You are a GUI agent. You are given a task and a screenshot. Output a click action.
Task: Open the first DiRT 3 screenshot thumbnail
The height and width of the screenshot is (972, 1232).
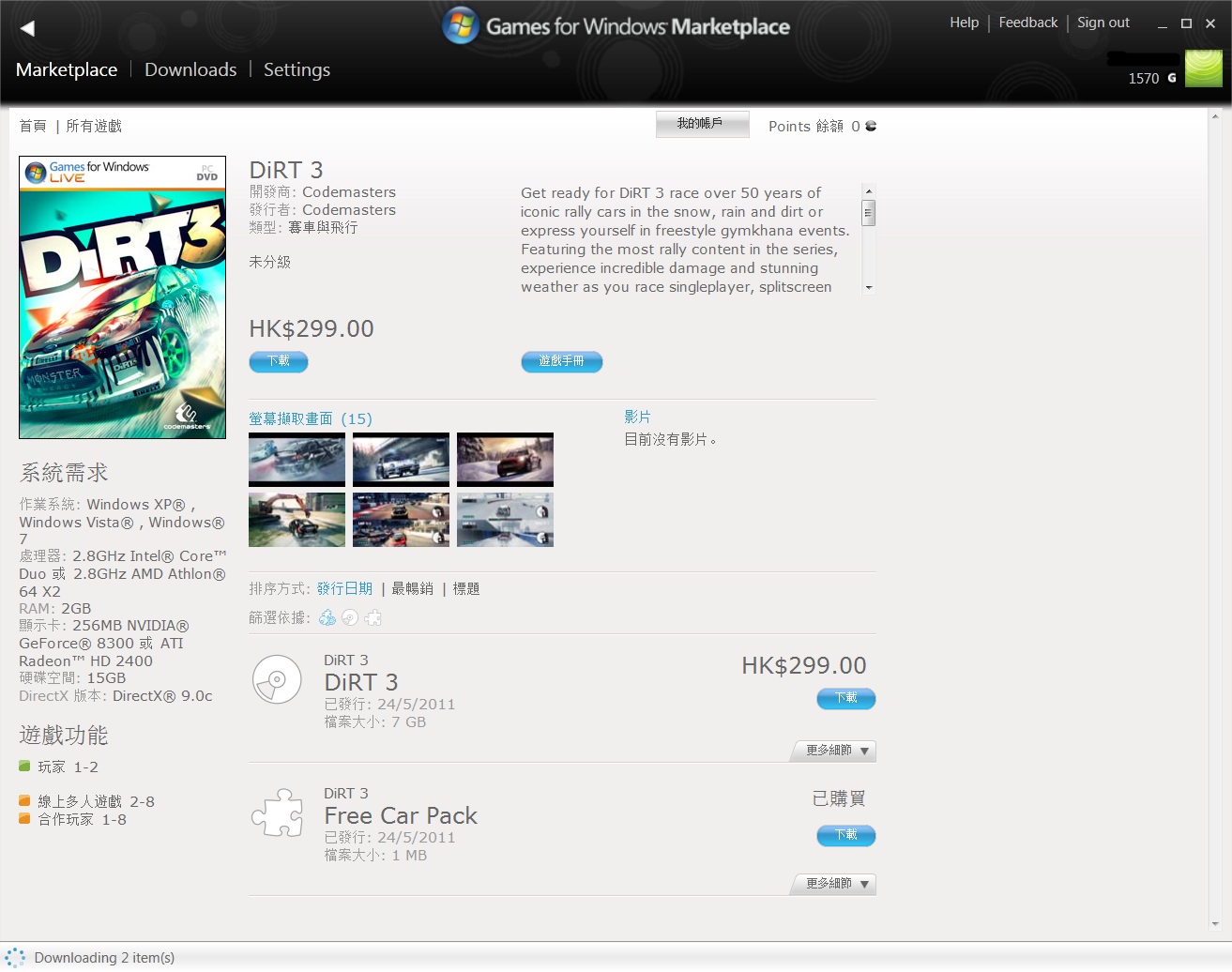tap(297, 459)
